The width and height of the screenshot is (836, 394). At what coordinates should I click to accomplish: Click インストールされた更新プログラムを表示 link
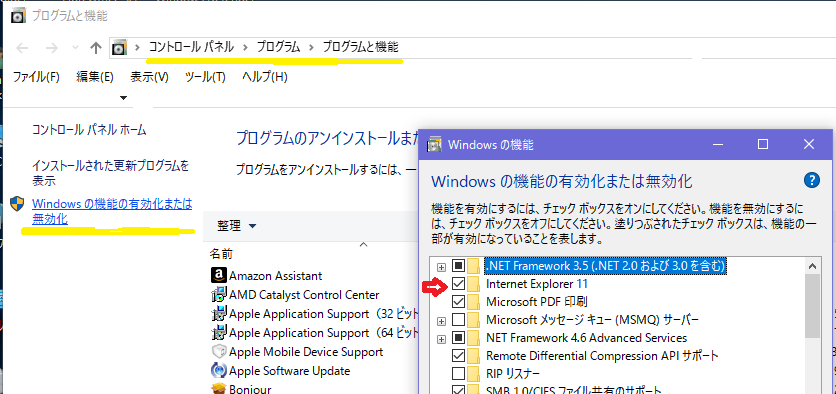[110, 173]
